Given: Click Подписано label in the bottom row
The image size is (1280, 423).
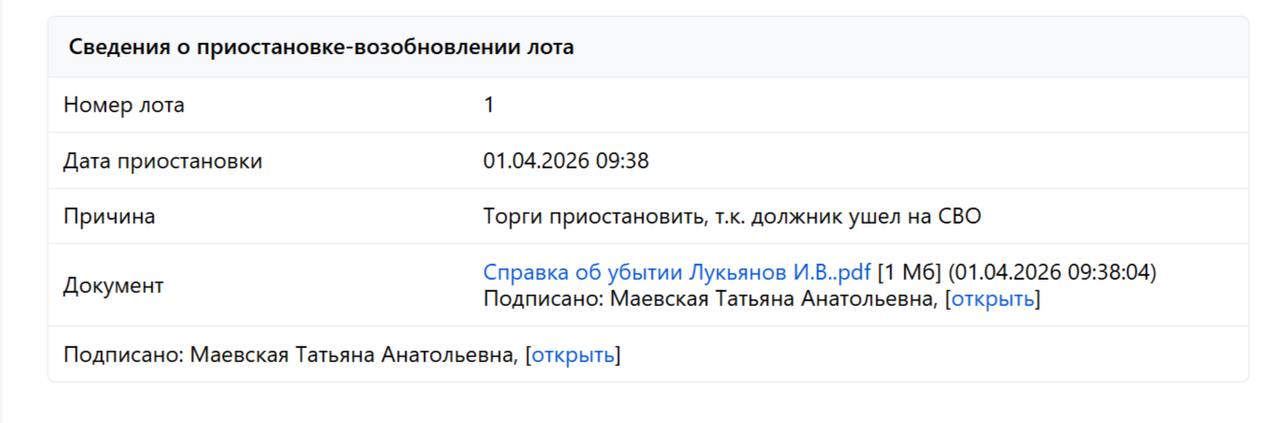Looking at the screenshot, I should point(123,355).
